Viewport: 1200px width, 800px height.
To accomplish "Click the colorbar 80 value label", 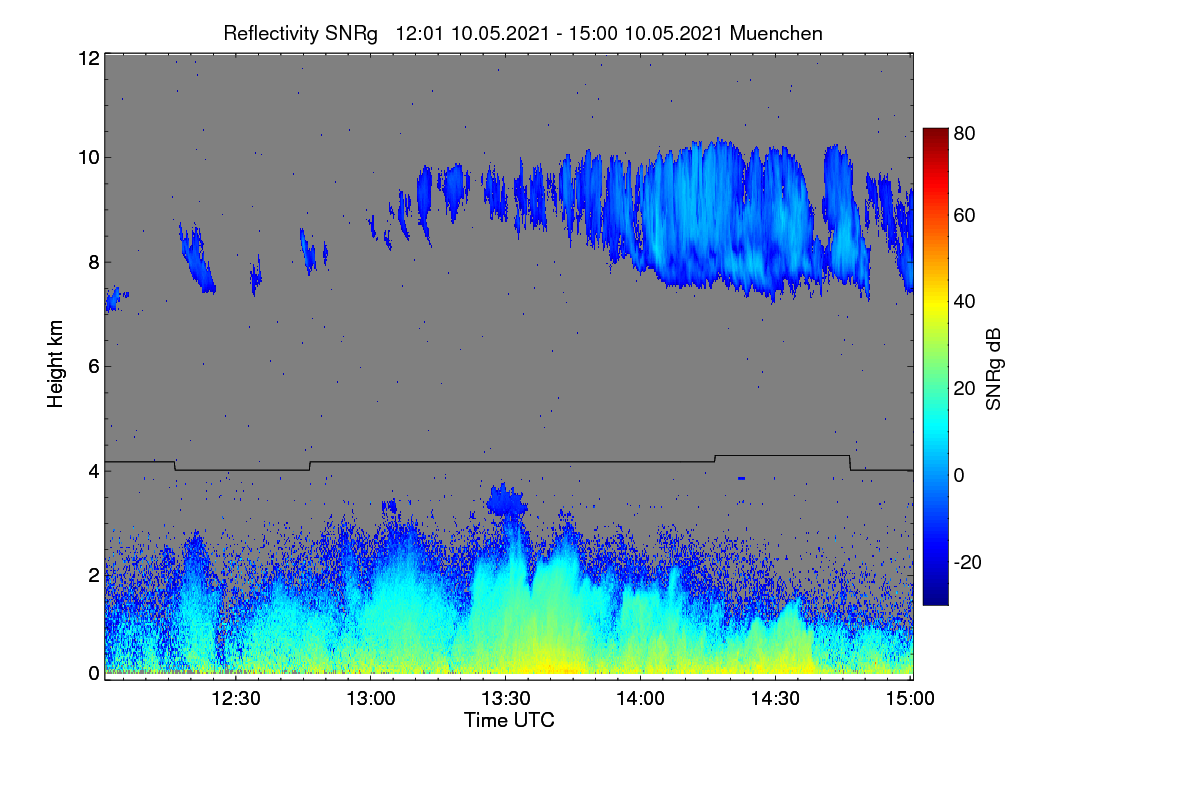I will pos(964,132).
